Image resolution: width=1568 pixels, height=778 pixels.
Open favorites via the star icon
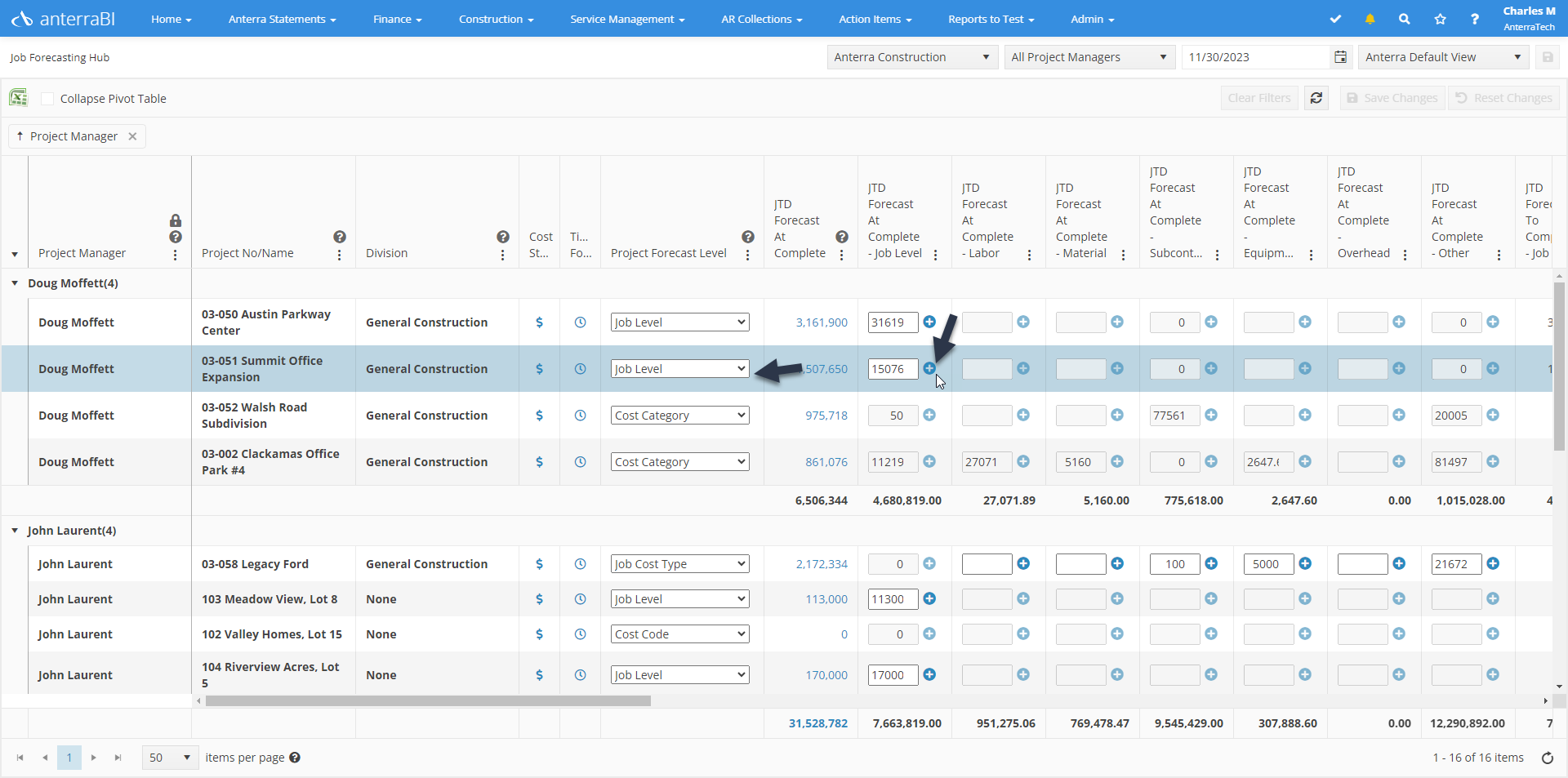pyautogui.click(x=1439, y=19)
